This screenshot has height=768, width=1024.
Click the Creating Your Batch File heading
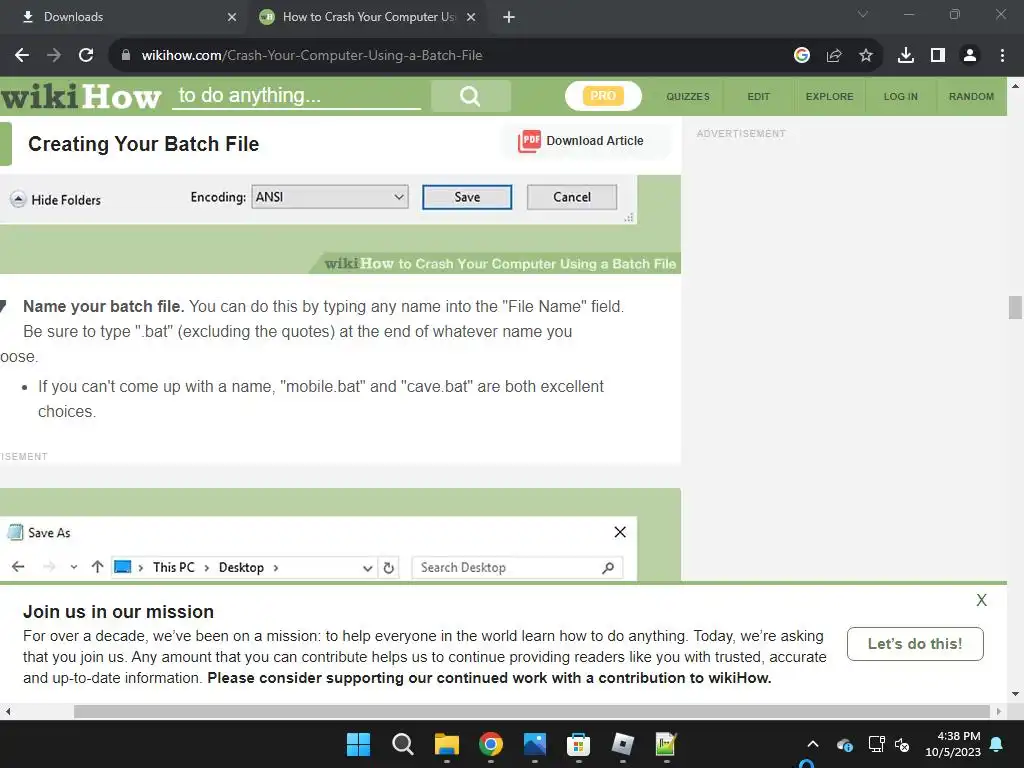pos(144,144)
